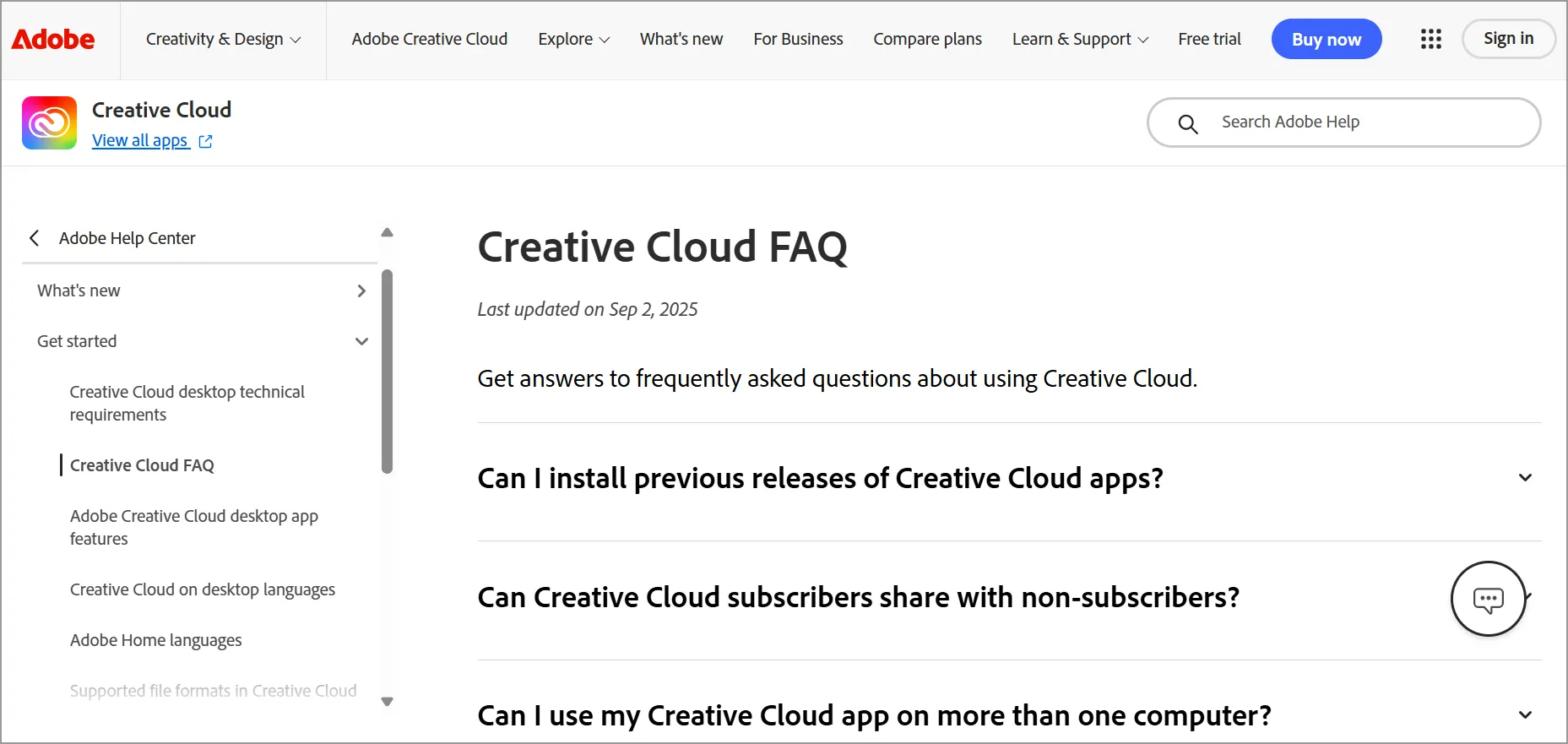
Task: Open the Explore dropdown menu
Action: (573, 39)
